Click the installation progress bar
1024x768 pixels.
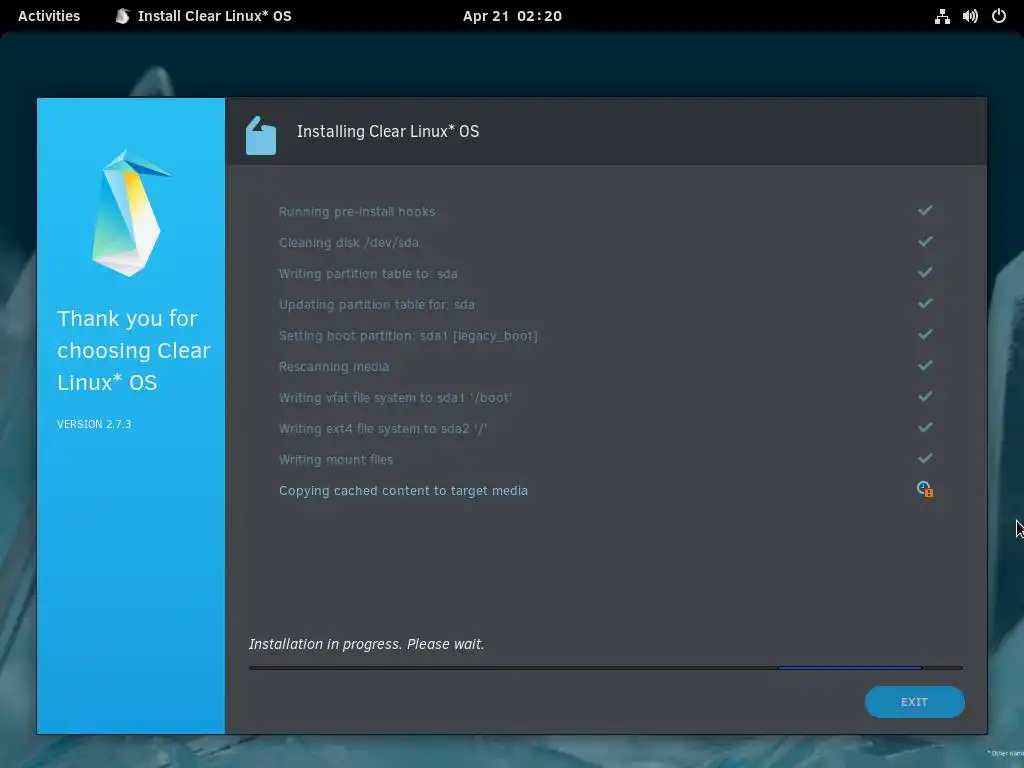(x=605, y=668)
